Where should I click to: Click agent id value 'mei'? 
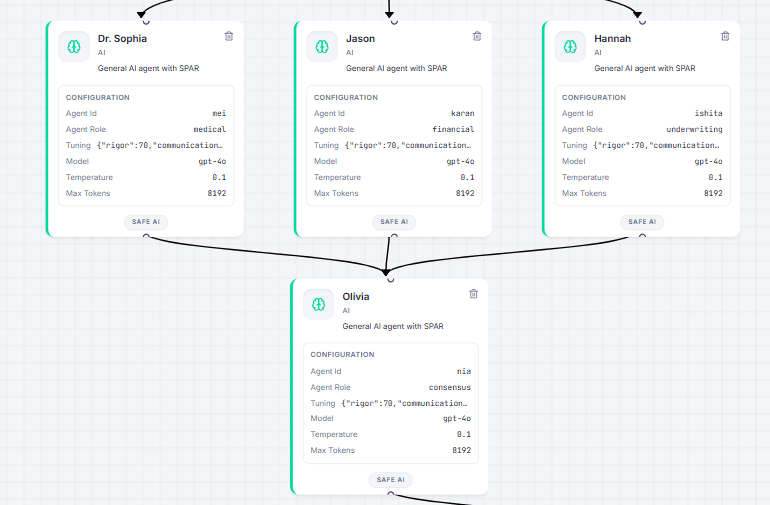219,113
